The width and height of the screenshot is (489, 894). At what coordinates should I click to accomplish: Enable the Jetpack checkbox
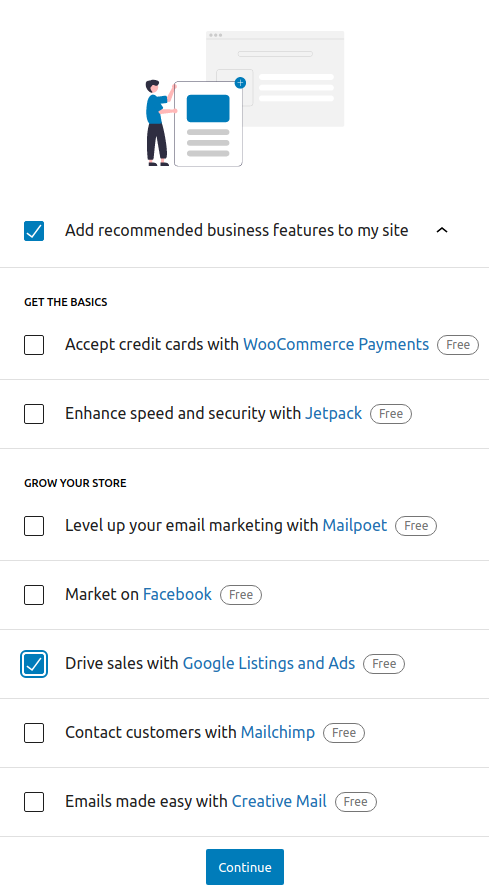(34, 414)
